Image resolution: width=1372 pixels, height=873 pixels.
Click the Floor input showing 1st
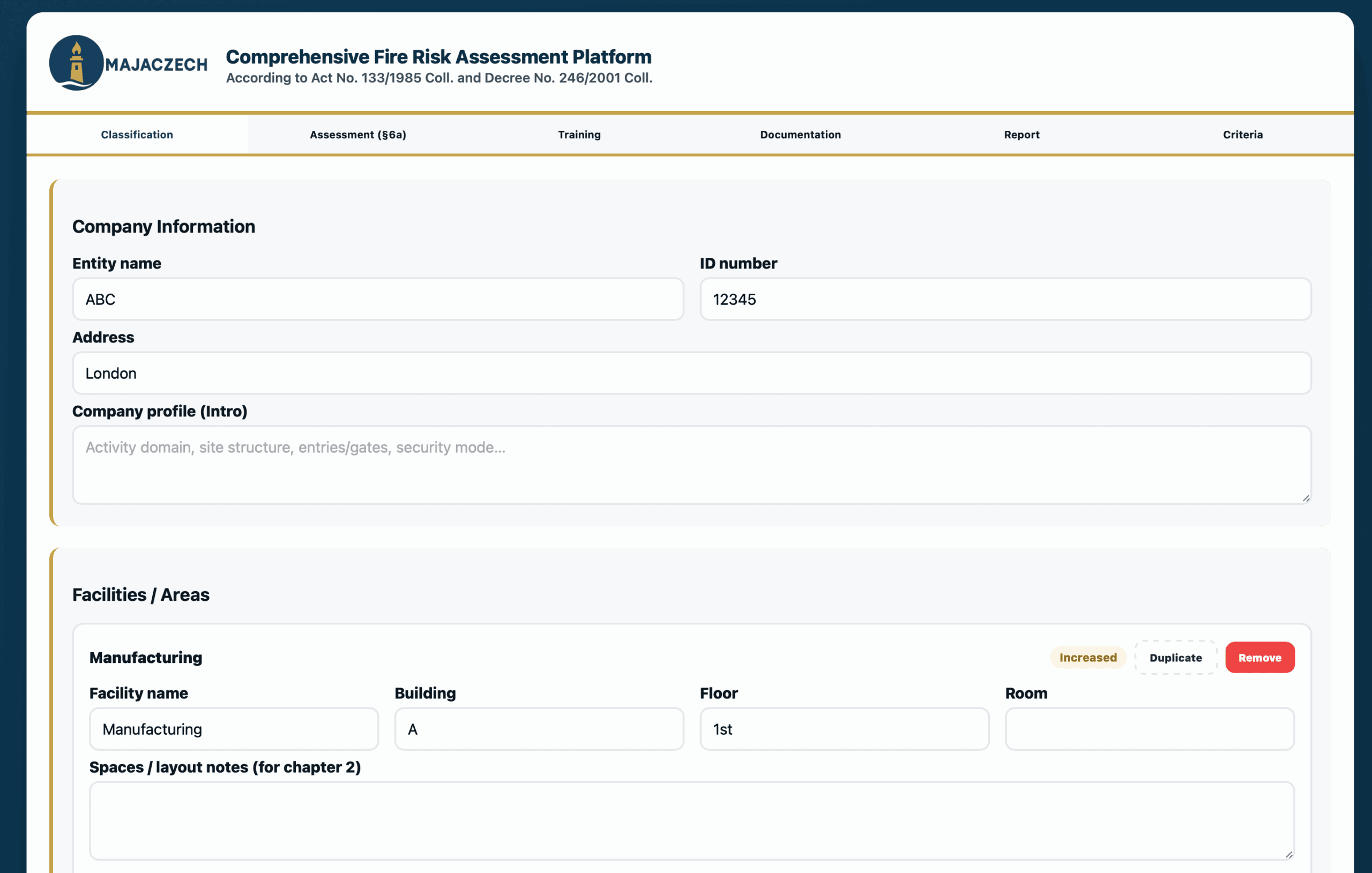tap(844, 729)
